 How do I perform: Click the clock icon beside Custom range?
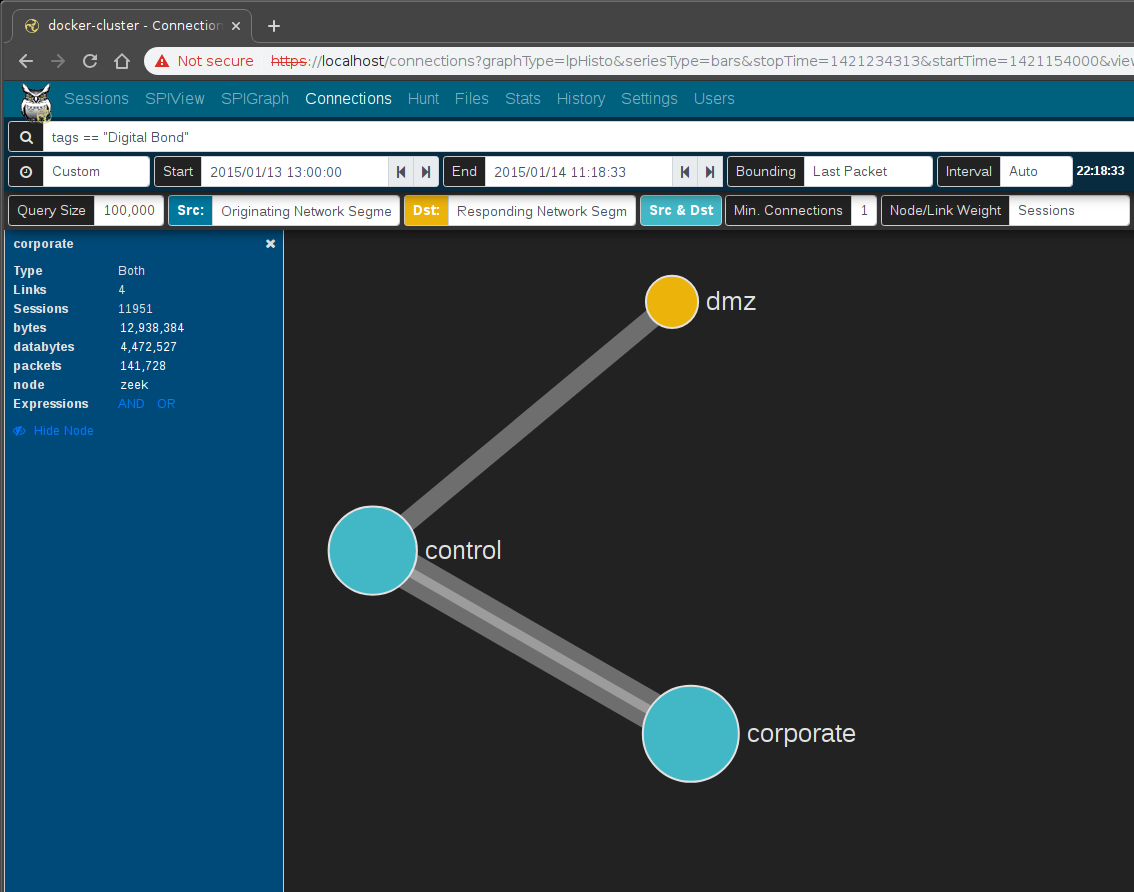click(x=25, y=171)
